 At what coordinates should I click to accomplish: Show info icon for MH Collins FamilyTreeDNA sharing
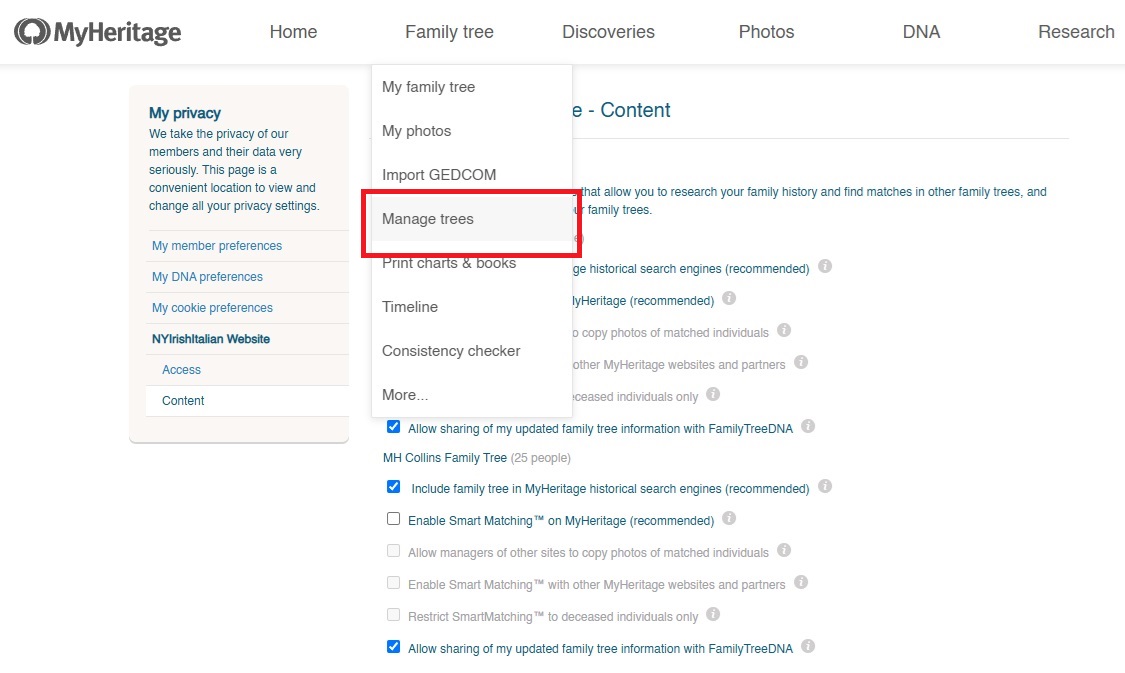coord(808,646)
